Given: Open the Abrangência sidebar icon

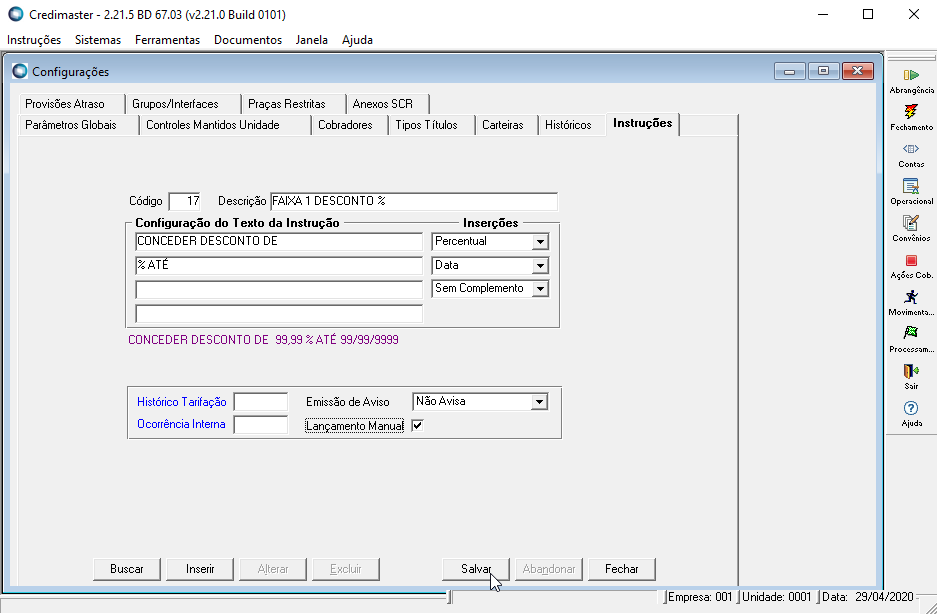Looking at the screenshot, I should pos(911,75).
